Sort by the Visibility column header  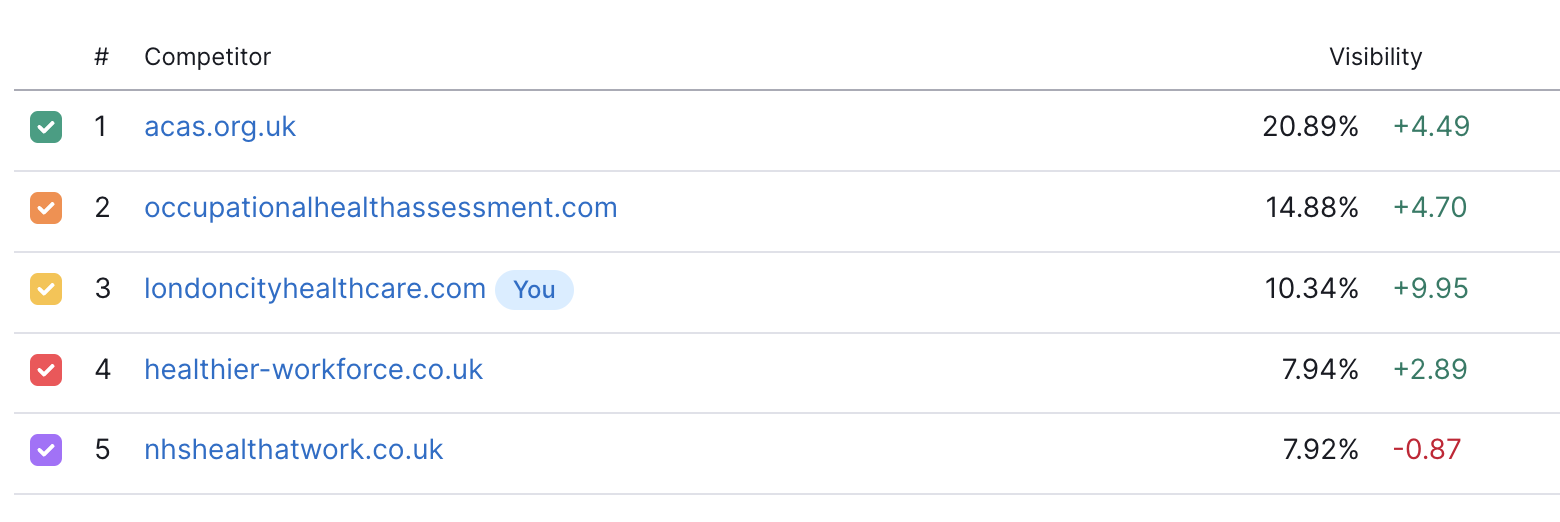pos(1375,57)
